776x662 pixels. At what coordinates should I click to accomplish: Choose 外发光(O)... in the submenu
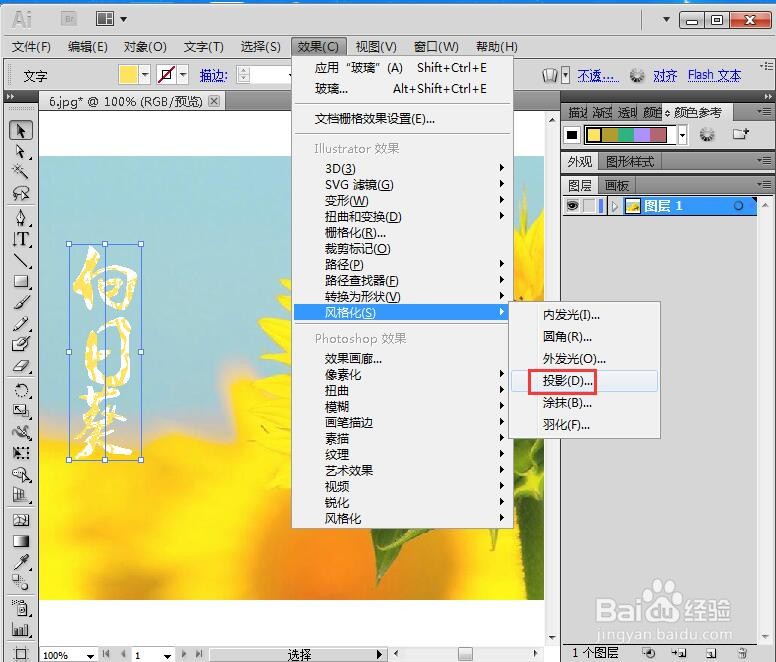(x=574, y=359)
